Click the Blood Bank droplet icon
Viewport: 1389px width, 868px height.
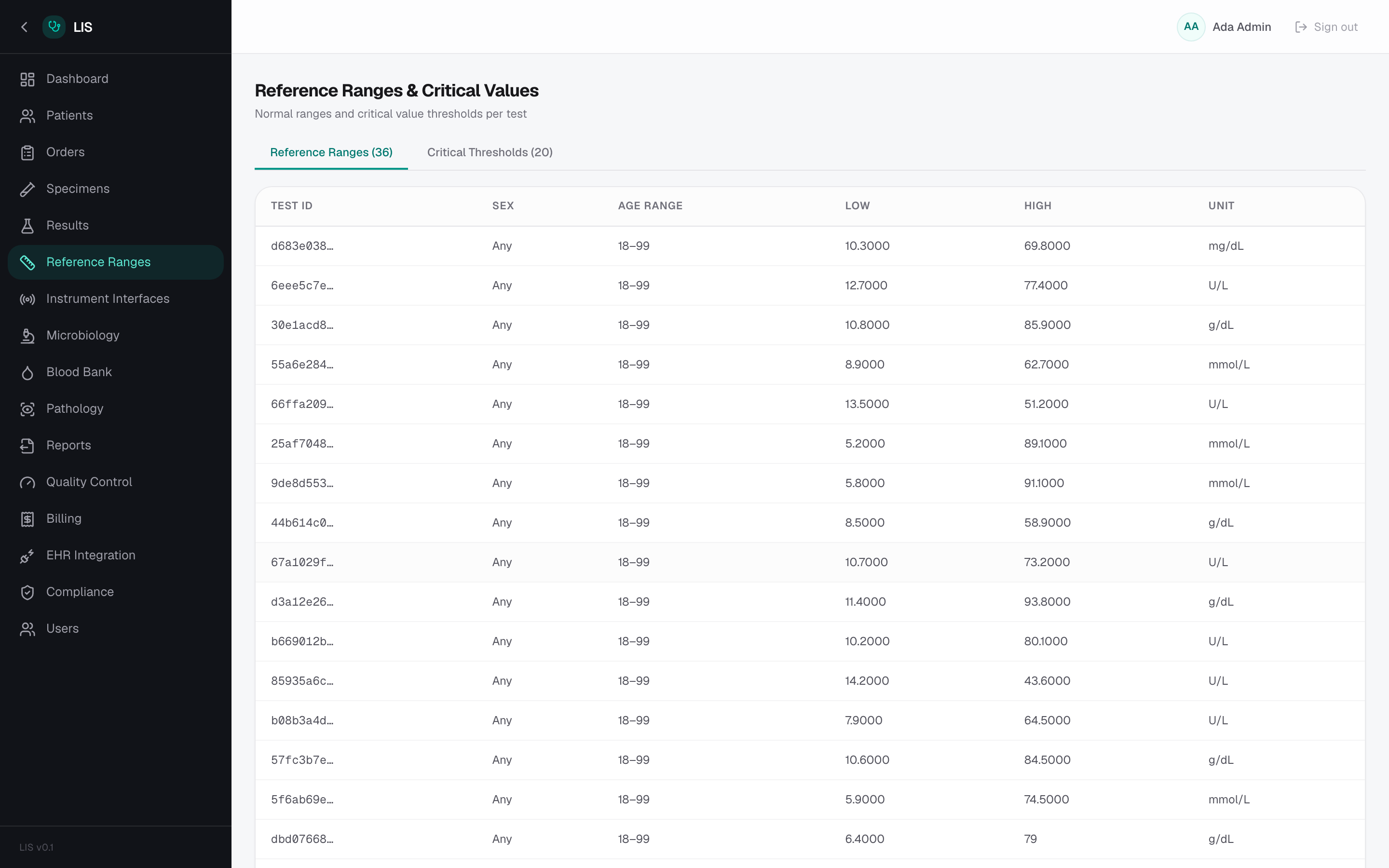click(27, 373)
